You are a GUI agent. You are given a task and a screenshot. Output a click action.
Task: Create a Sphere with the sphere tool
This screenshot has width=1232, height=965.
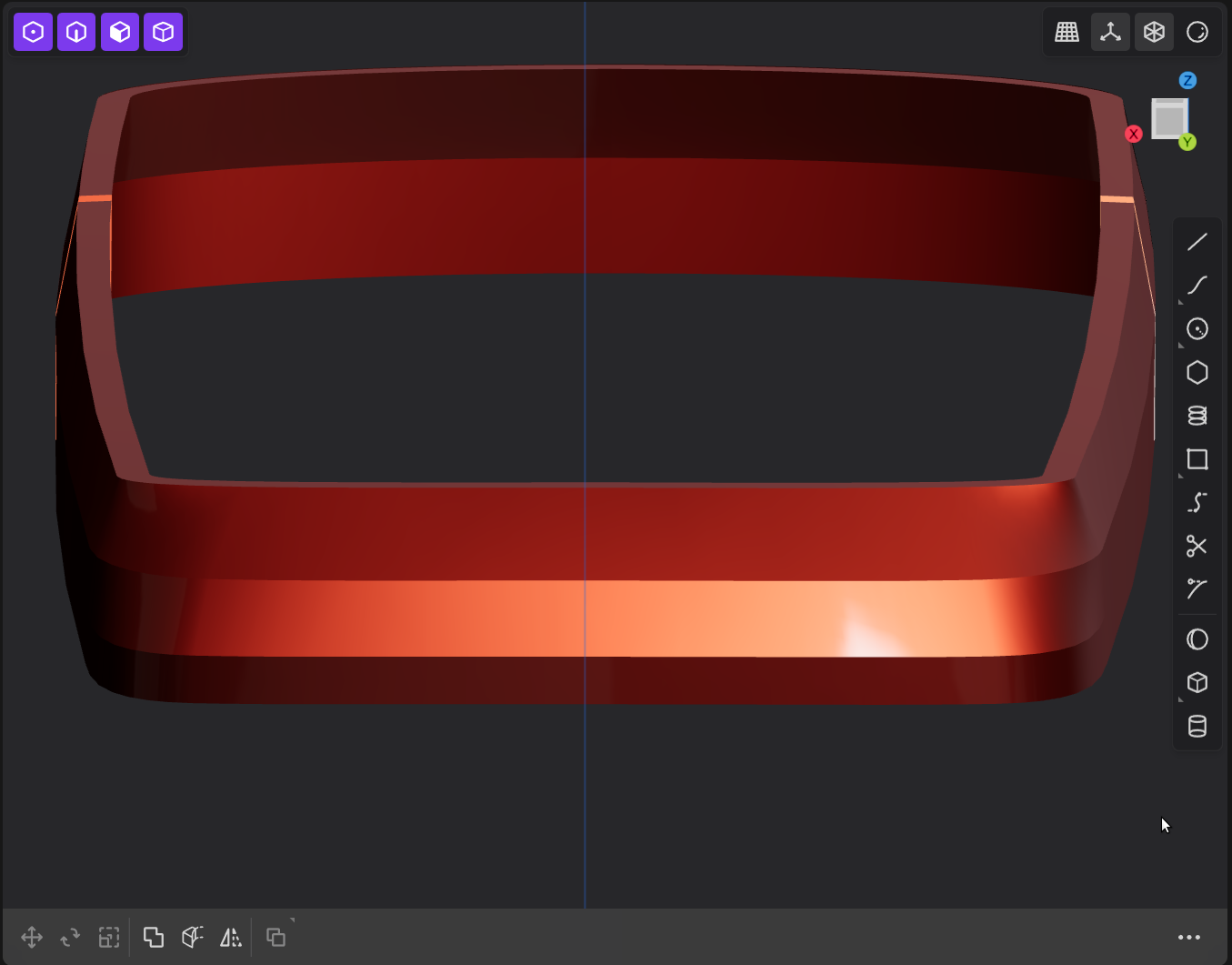click(1197, 639)
